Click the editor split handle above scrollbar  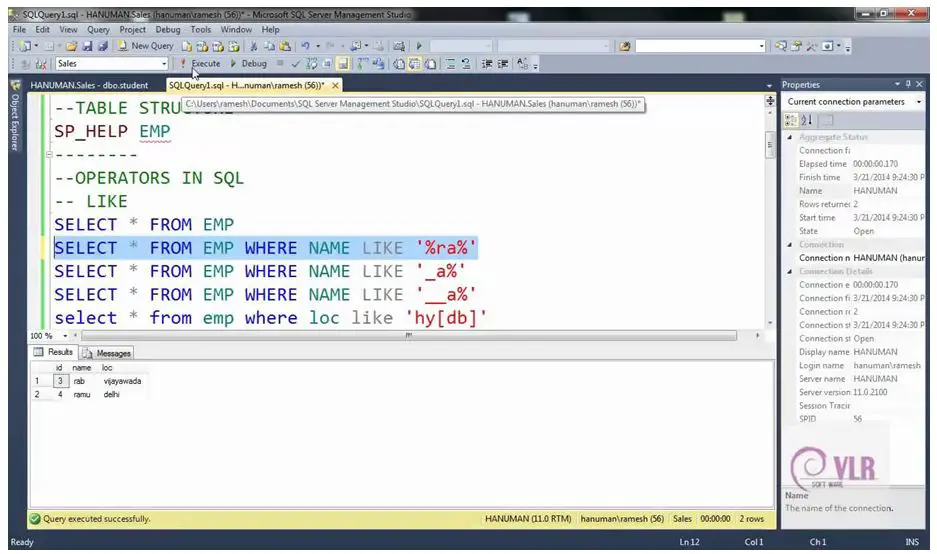tap(770, 101)
